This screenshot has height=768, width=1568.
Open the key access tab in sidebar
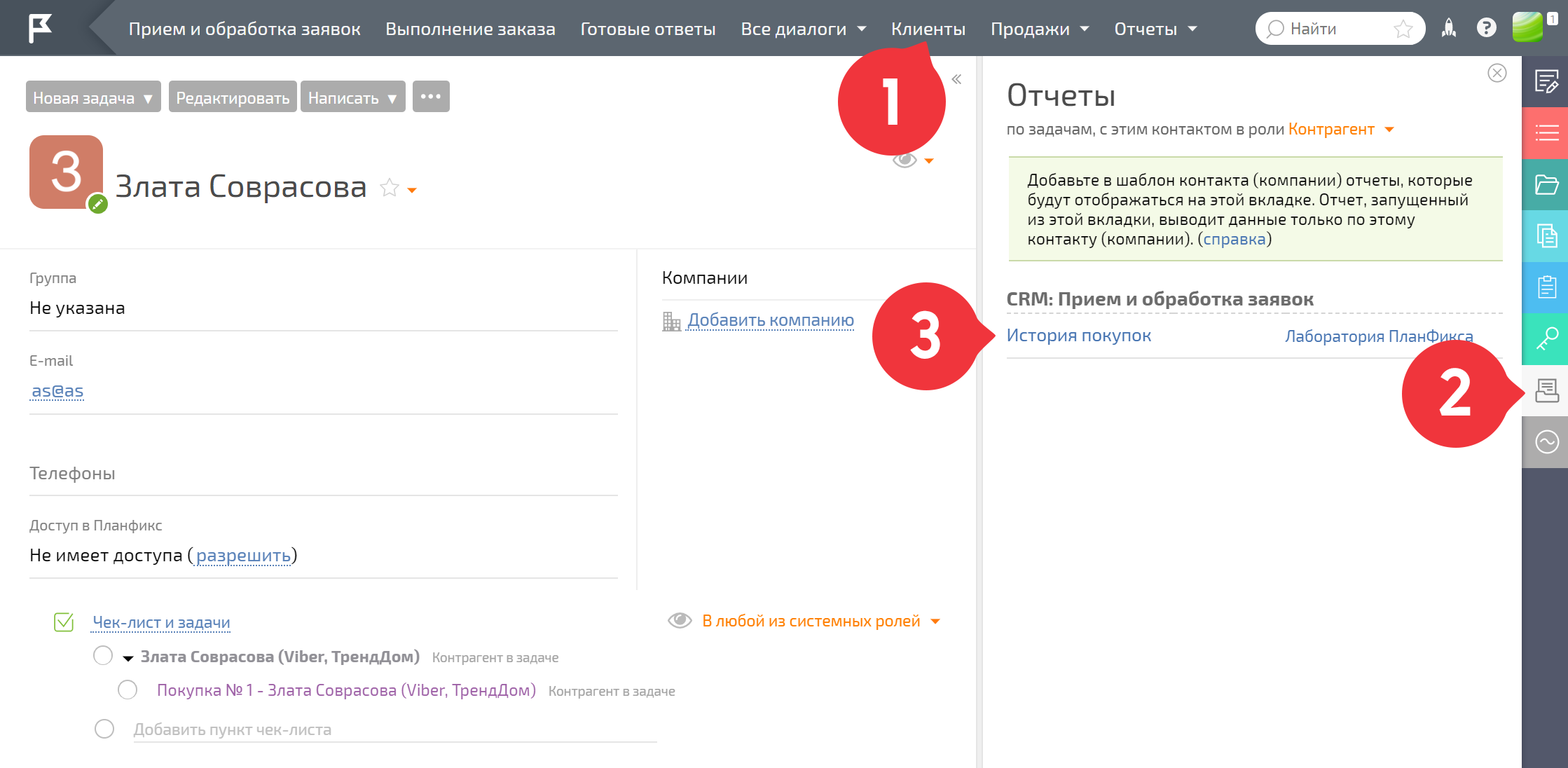1546,338
